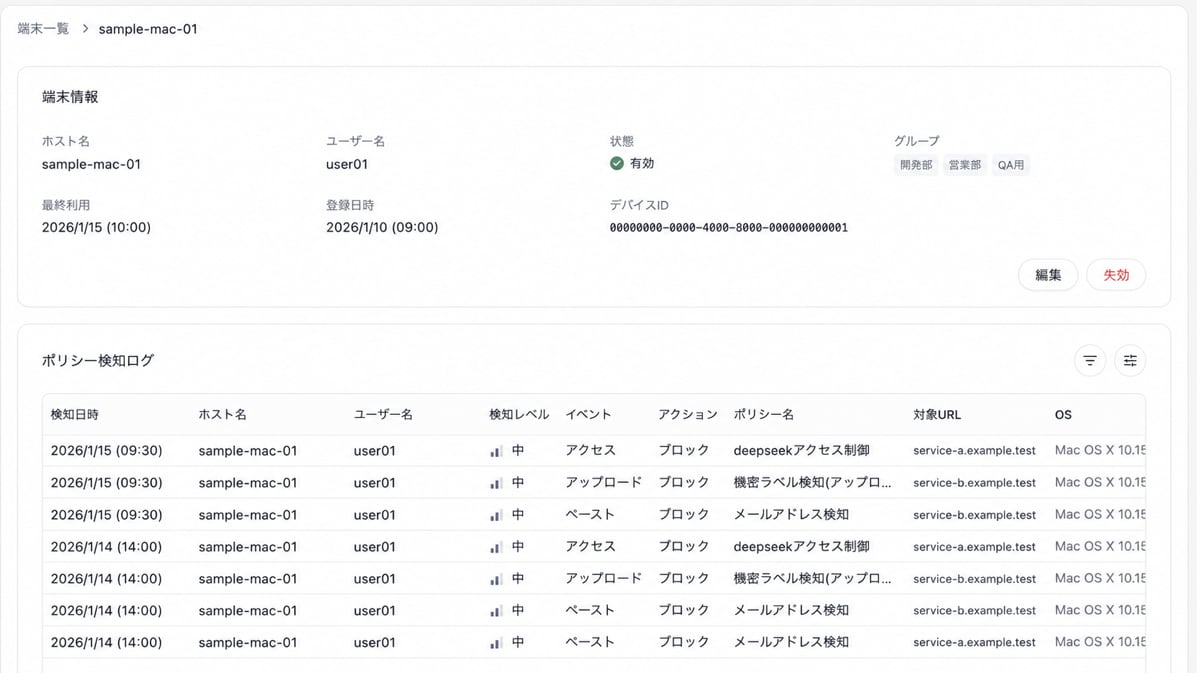Open the log filter icon
Viewport: 1197px width, 673px height.
1089,361
